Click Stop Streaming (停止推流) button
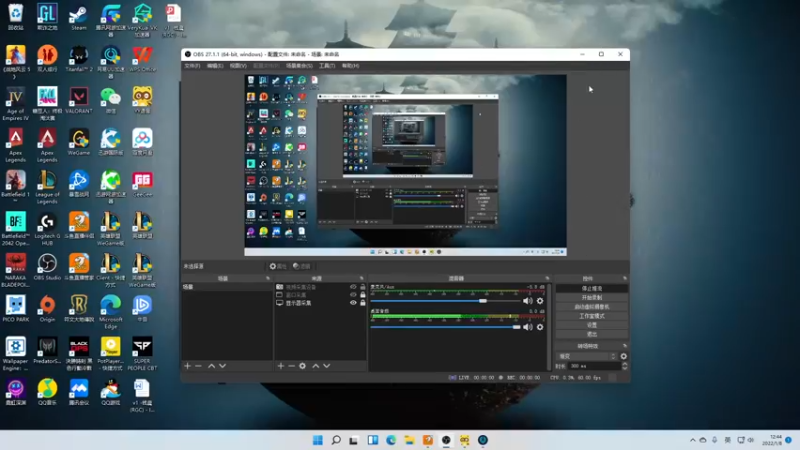800x450 pixels. point(592,288)
